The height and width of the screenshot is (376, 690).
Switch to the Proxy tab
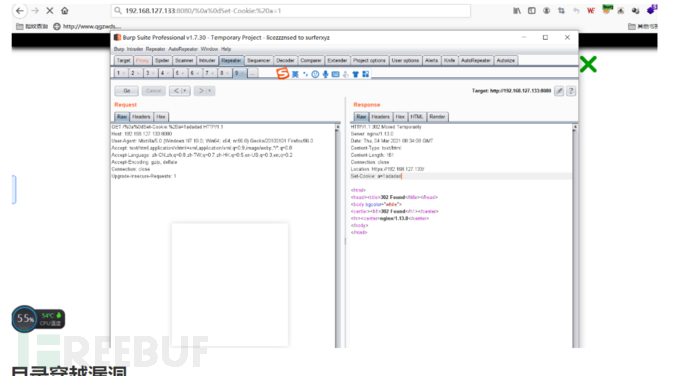(x=142, y=60)
